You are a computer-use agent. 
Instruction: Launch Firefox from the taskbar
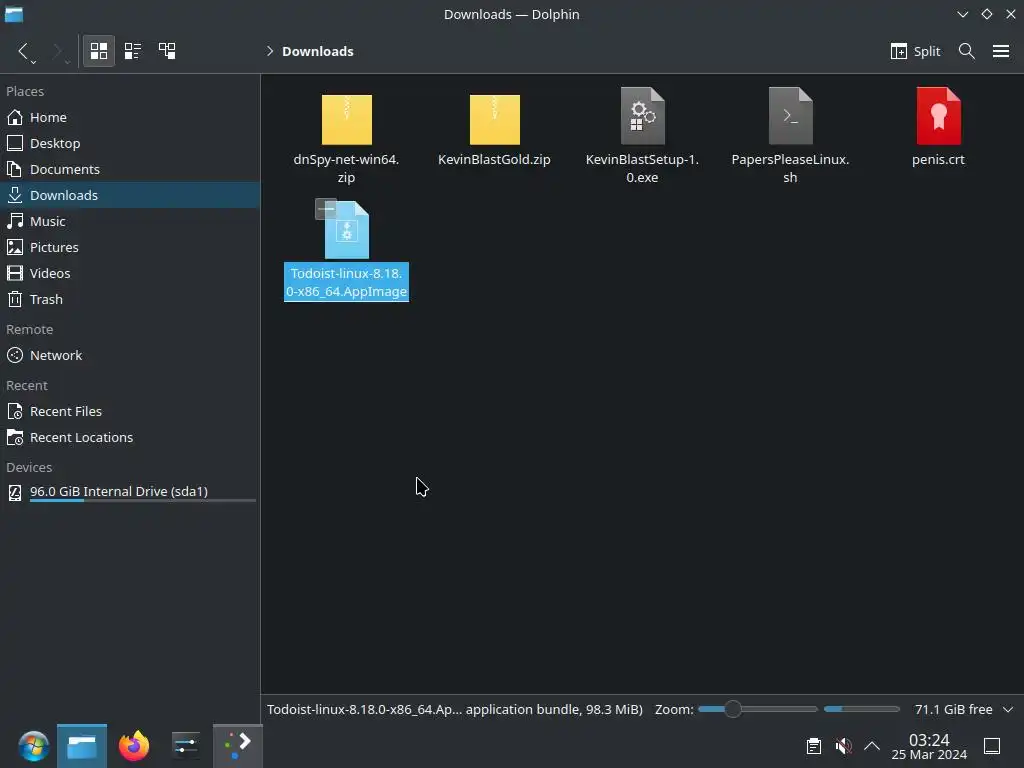134,746
